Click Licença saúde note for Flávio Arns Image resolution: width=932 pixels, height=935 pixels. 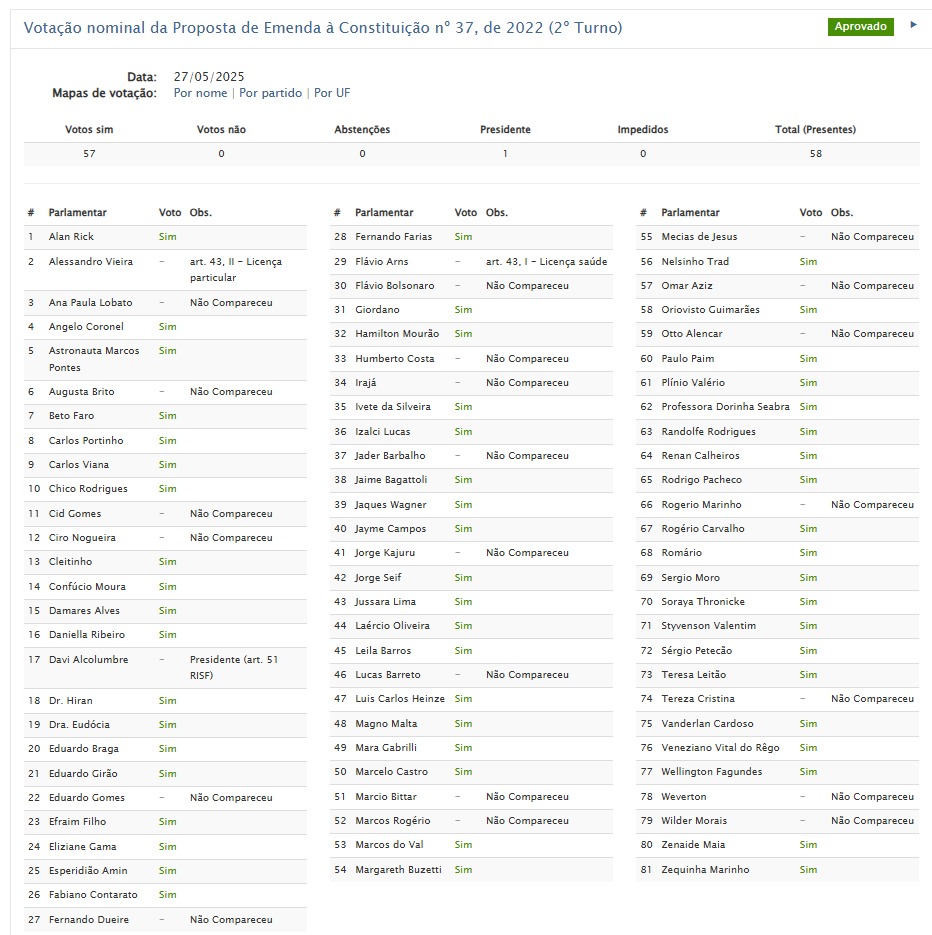[546, 262]
